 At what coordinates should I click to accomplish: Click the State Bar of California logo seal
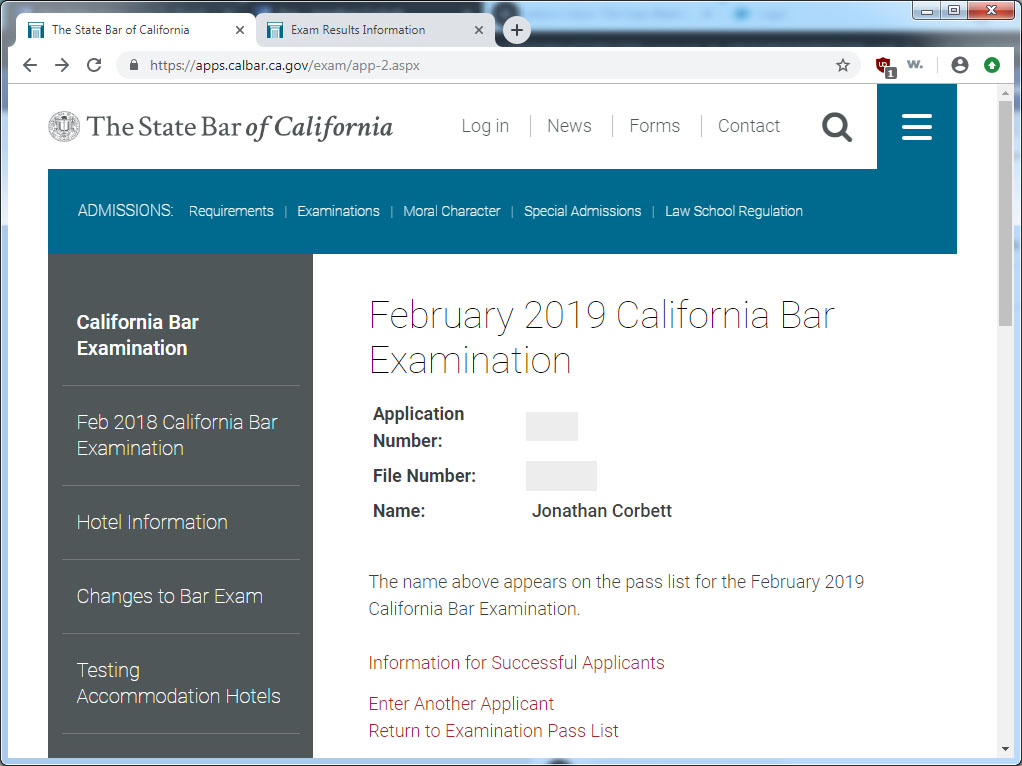point(63,126)
